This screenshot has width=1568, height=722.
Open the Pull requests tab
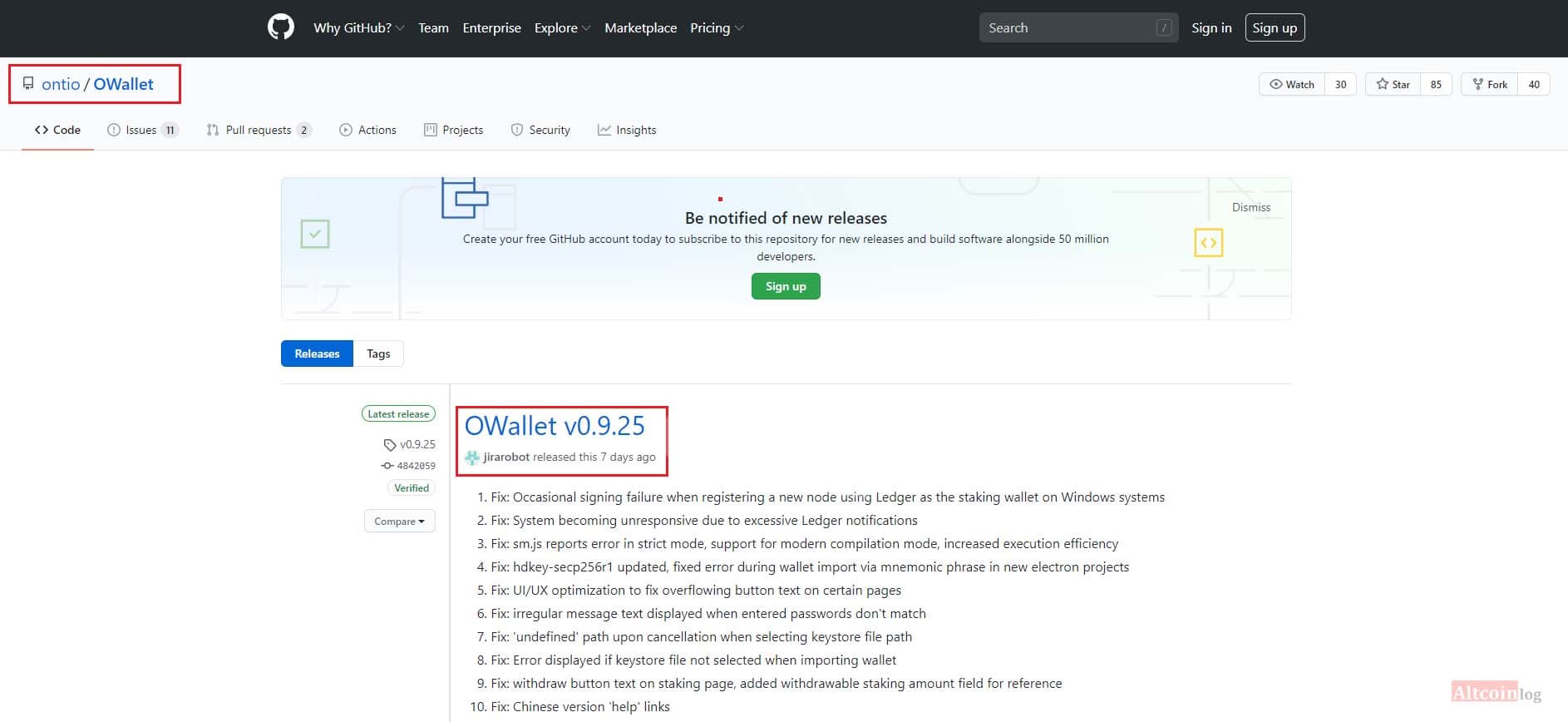click(259, 130)
